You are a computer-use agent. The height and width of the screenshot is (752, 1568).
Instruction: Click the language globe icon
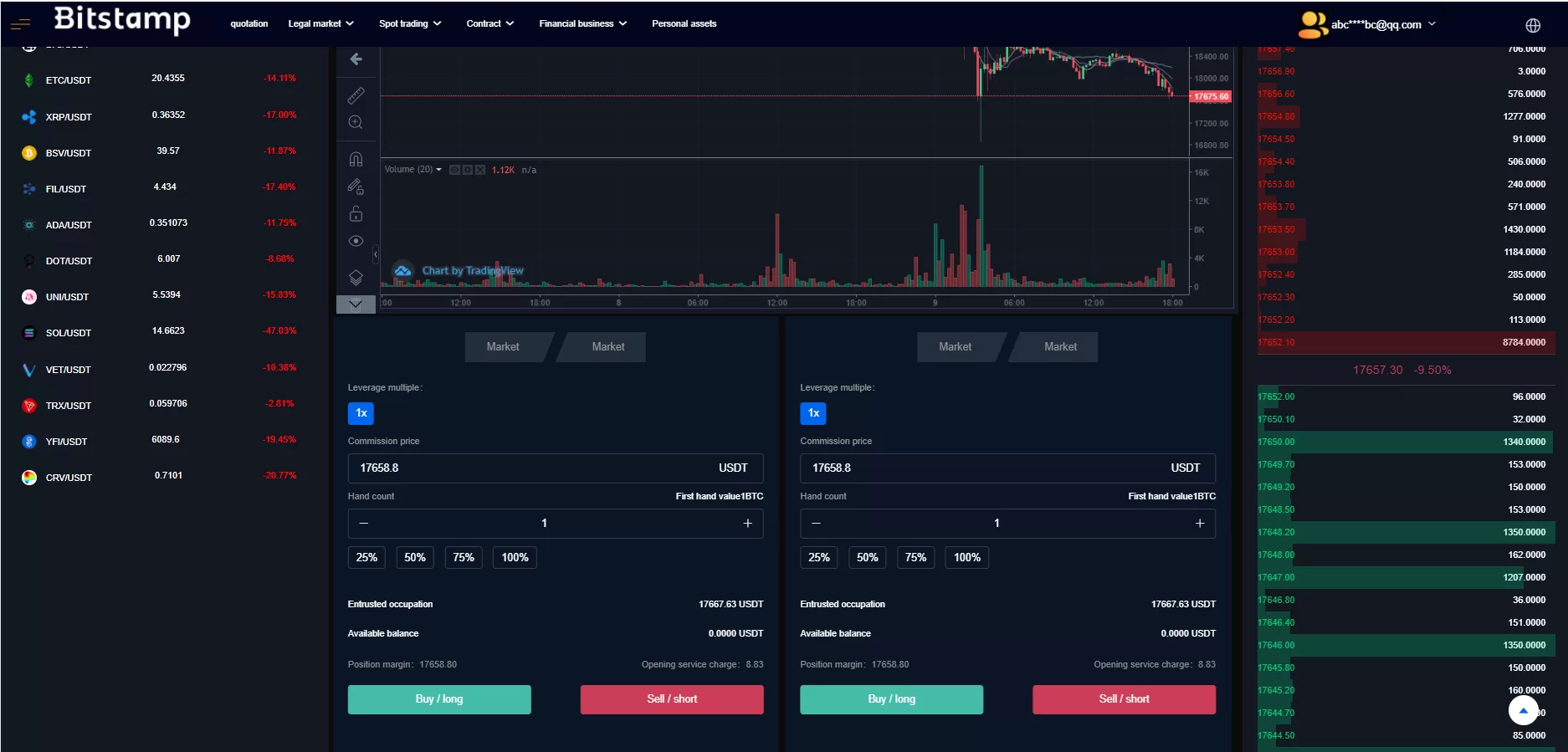(x=1532, y=25)
